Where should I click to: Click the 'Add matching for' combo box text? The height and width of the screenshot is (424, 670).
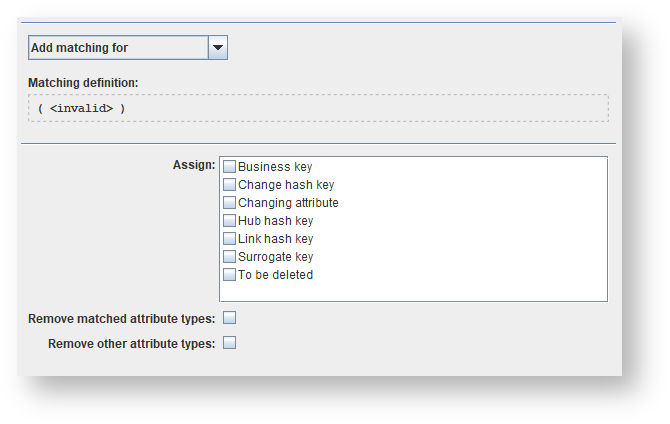[x=117, y=48]
